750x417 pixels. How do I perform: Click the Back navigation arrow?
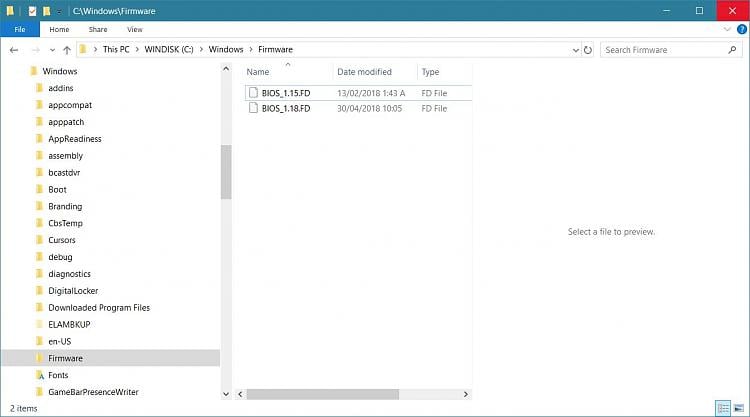point(14,50)
